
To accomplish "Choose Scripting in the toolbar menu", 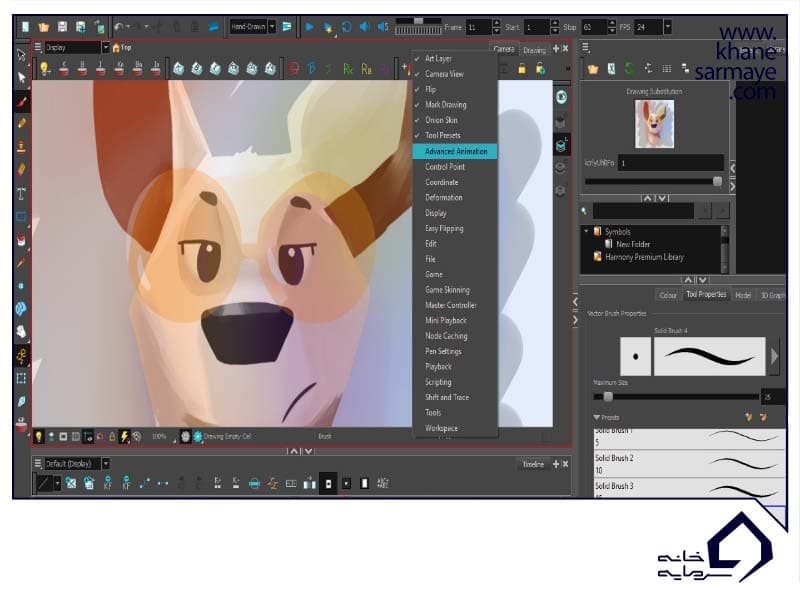I will pos(455,382).
